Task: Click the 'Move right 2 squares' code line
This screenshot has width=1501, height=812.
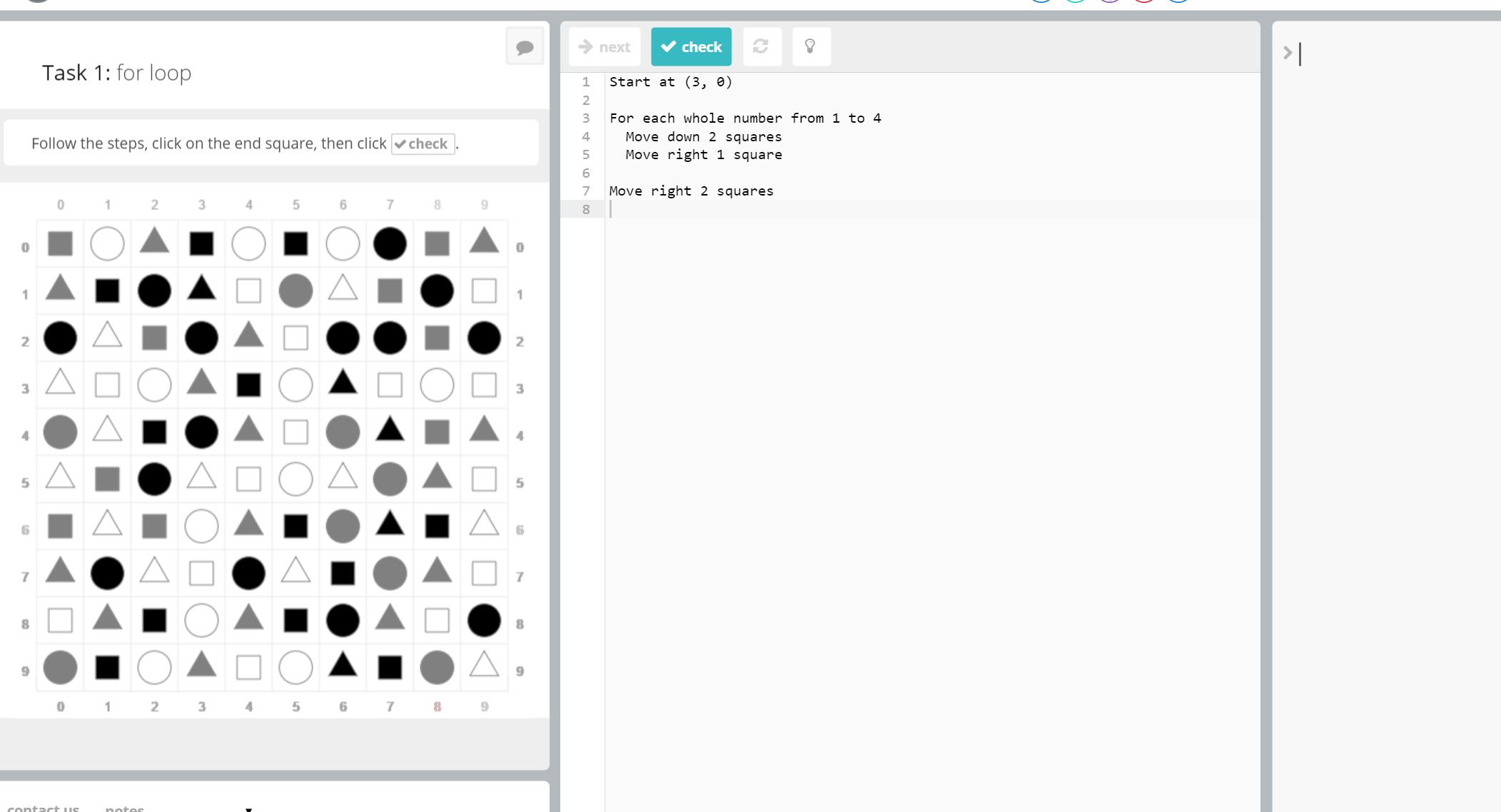Action: coord(691,191)
